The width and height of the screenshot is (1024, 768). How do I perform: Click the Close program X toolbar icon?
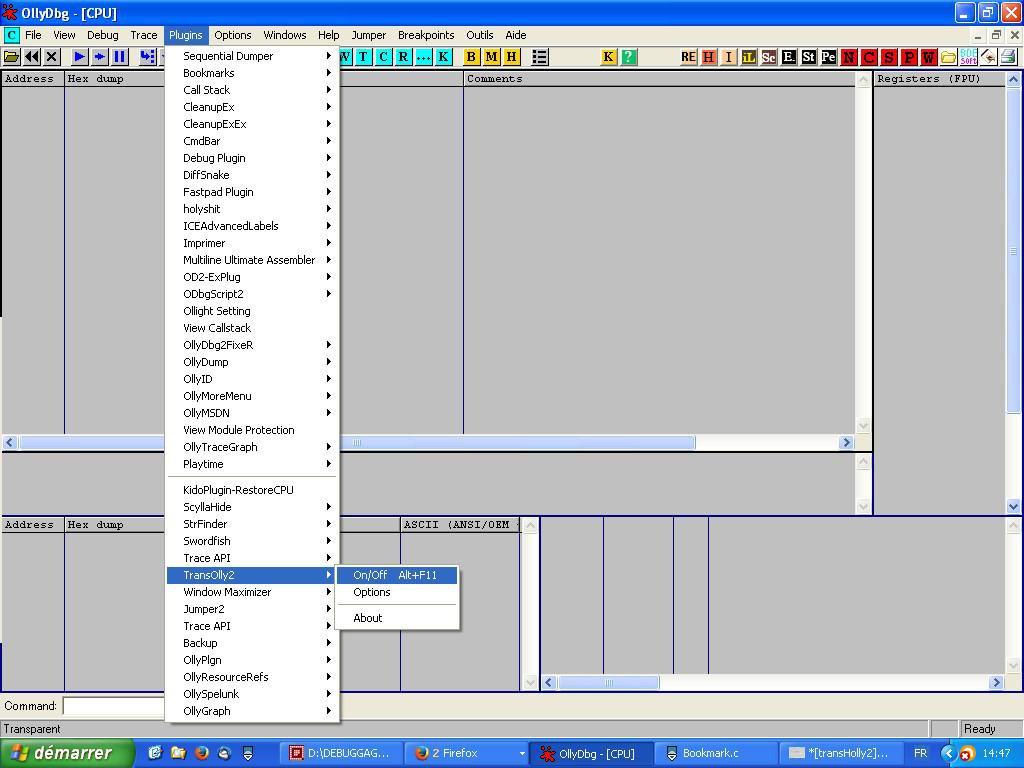[x=52, y=57]
